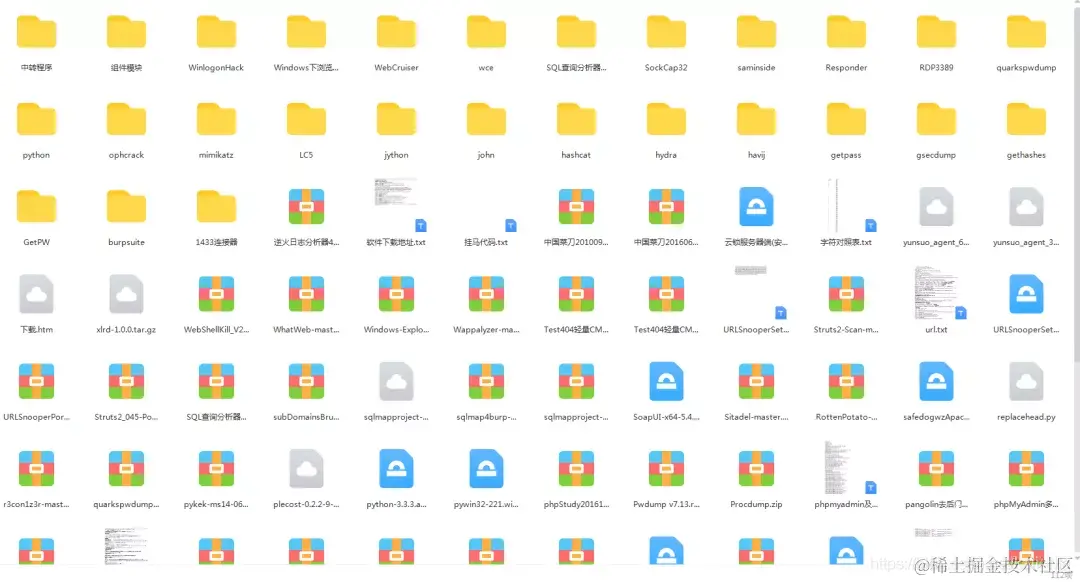Select the safedogwzApache installer
The image size is (1080, 582).
(x=936, y=382)
